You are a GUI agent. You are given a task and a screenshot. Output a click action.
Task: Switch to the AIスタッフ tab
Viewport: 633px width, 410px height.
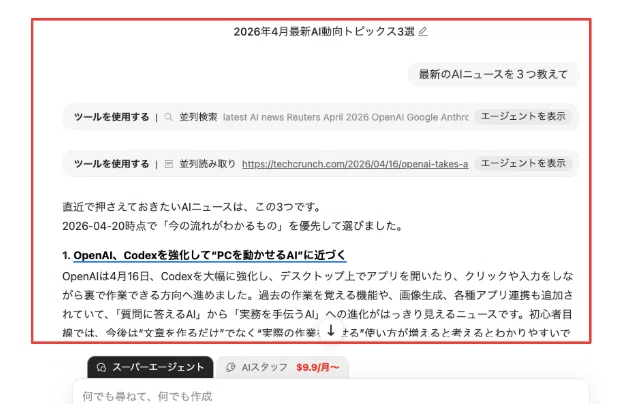pos(282,367)
